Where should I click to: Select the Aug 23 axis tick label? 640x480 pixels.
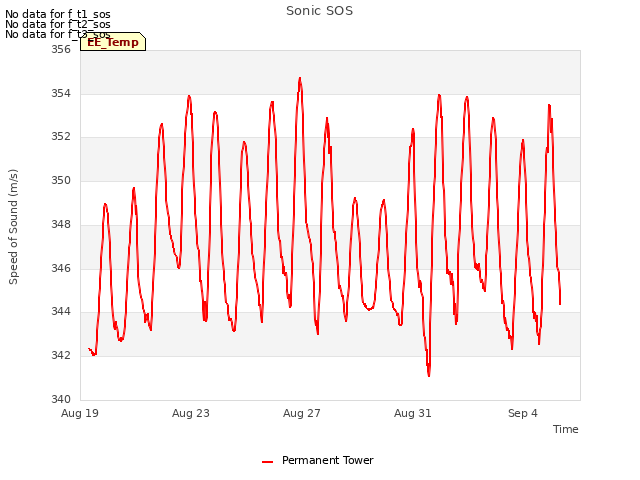click(x=191, y=413)
